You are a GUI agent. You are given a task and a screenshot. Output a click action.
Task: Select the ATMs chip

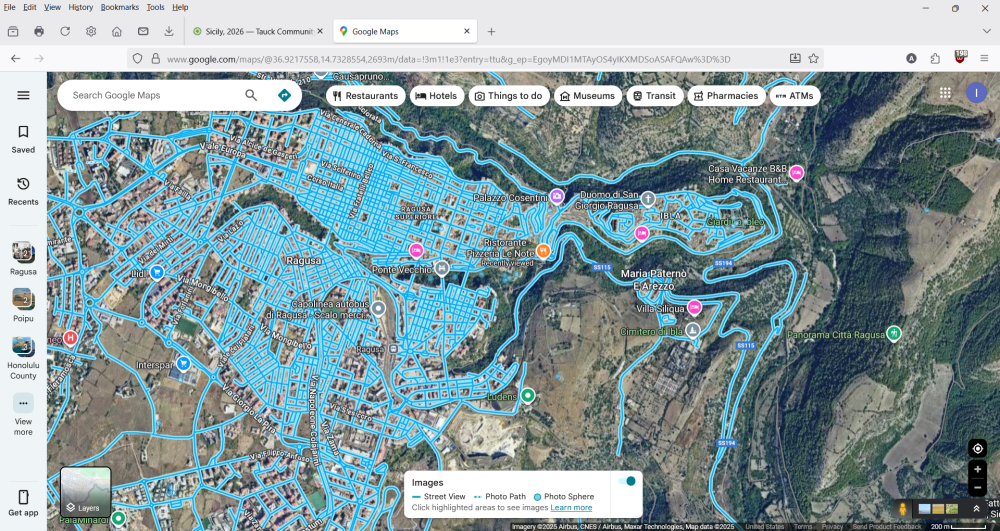point(795,96)
